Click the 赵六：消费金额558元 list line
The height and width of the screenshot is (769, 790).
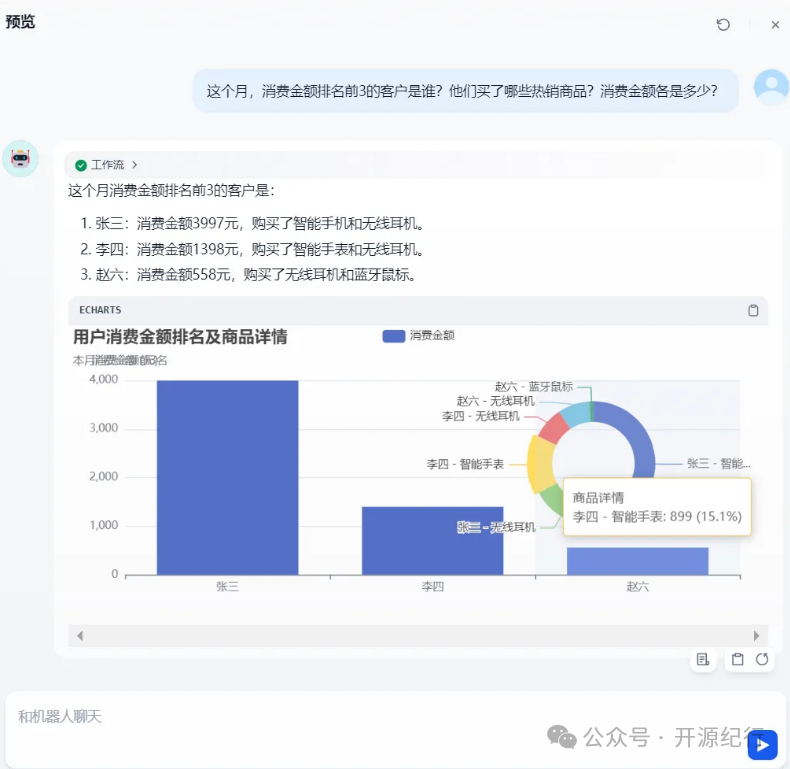click(248, 275)
